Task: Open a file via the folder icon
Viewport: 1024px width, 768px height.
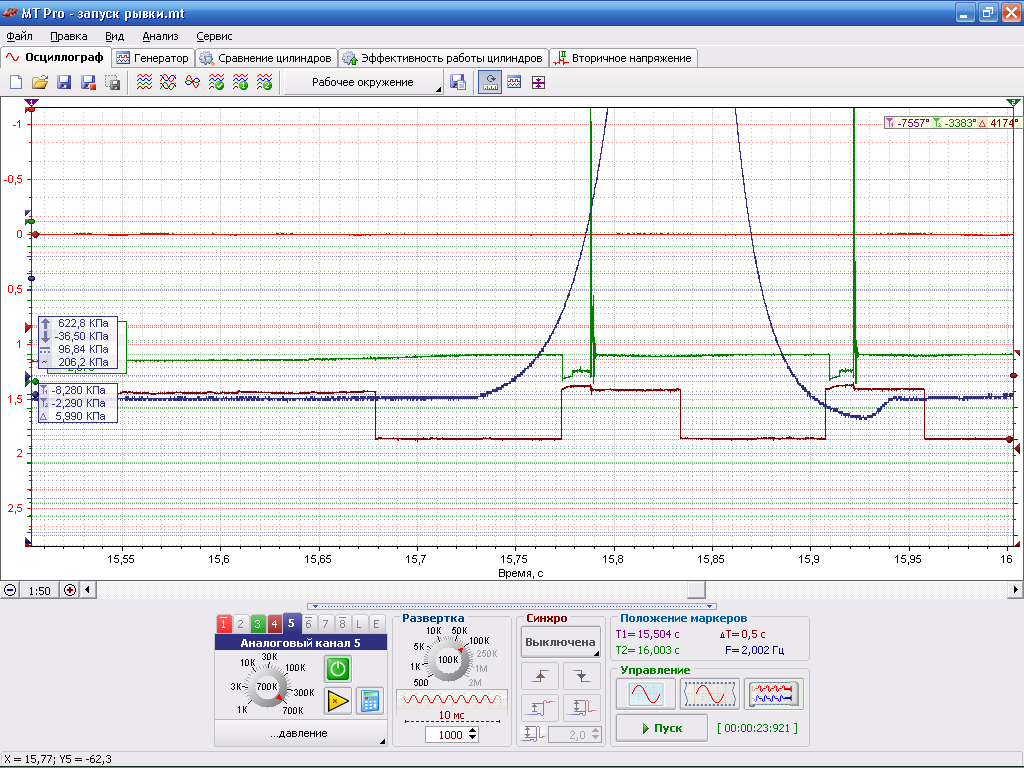Action: coord(40,82)
